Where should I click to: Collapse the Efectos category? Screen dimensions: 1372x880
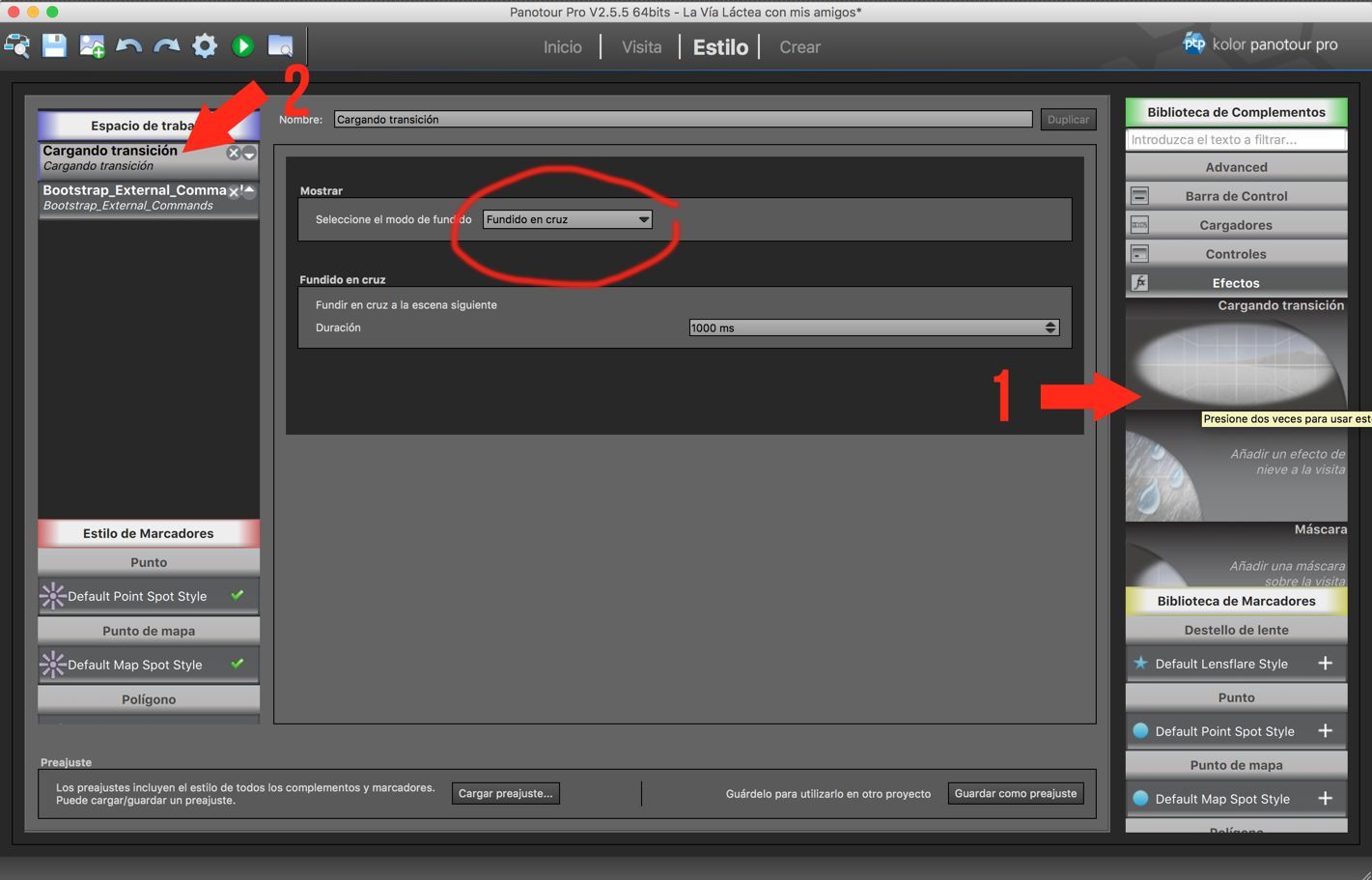point(1236,283)
